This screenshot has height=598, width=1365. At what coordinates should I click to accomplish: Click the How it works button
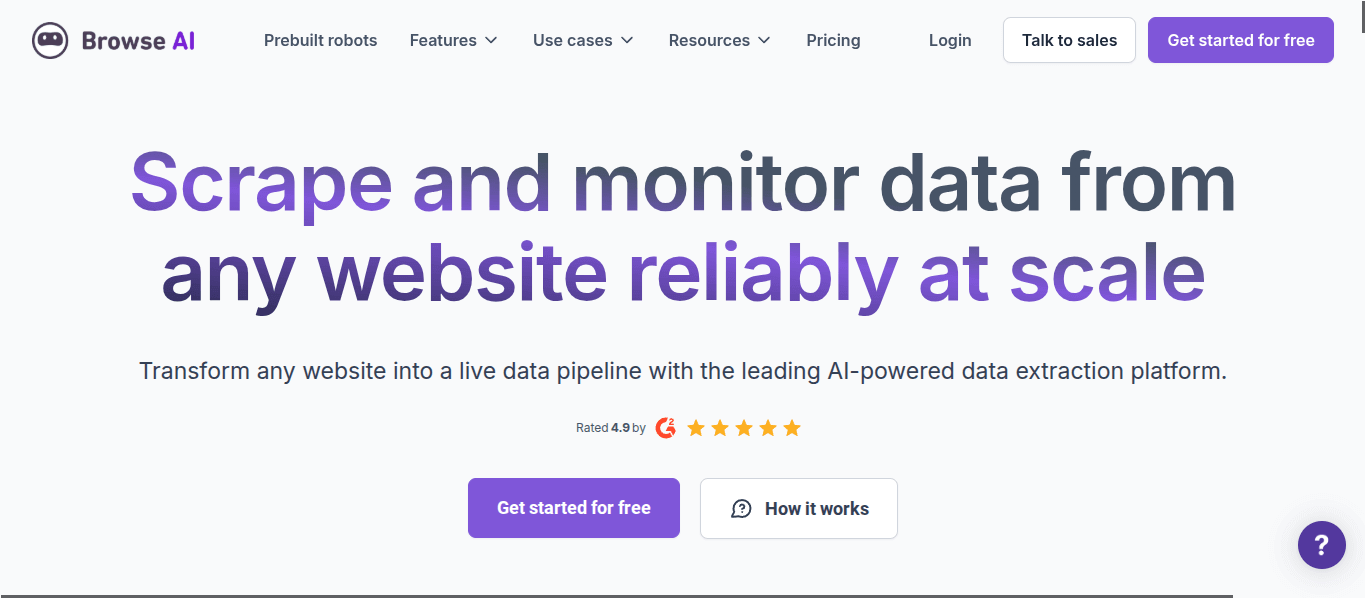click(x=799, y=508)
